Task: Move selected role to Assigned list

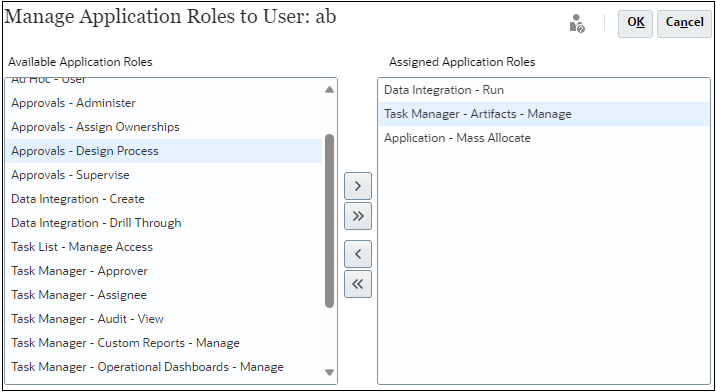Action: pyautogui.click(x=358, y=186)
